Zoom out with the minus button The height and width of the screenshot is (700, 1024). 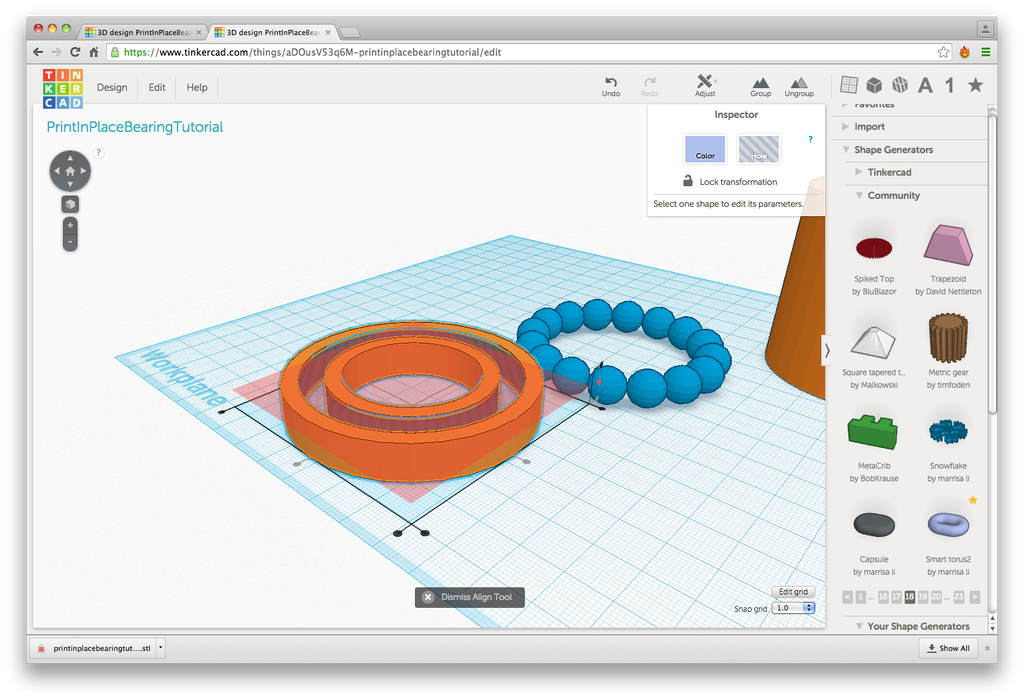click(70, 242)
